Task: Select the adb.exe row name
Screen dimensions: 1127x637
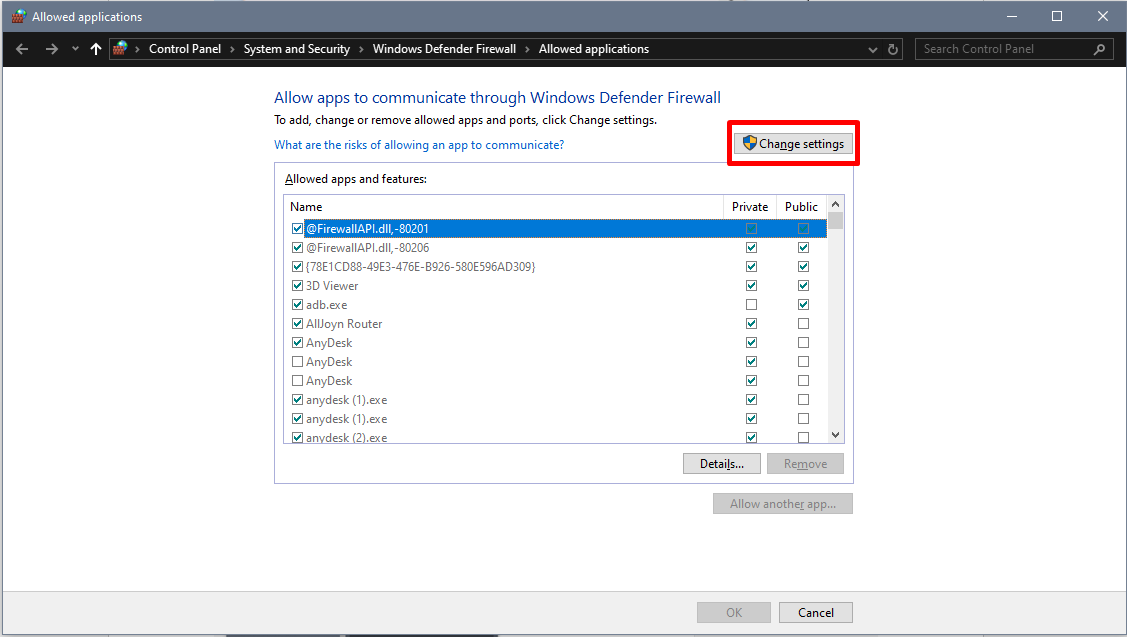Action: (326, 305)
